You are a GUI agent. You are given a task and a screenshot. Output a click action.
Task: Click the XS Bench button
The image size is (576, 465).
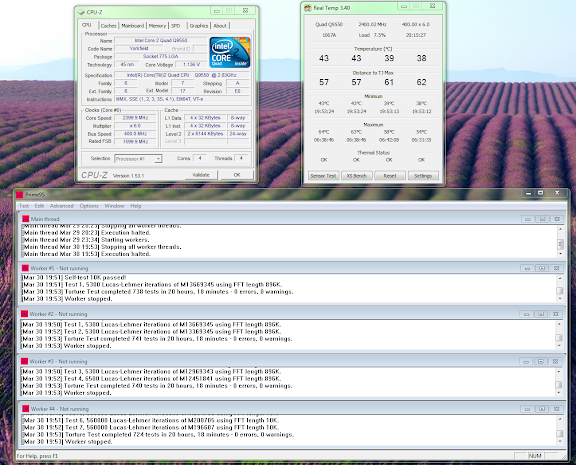357,176
